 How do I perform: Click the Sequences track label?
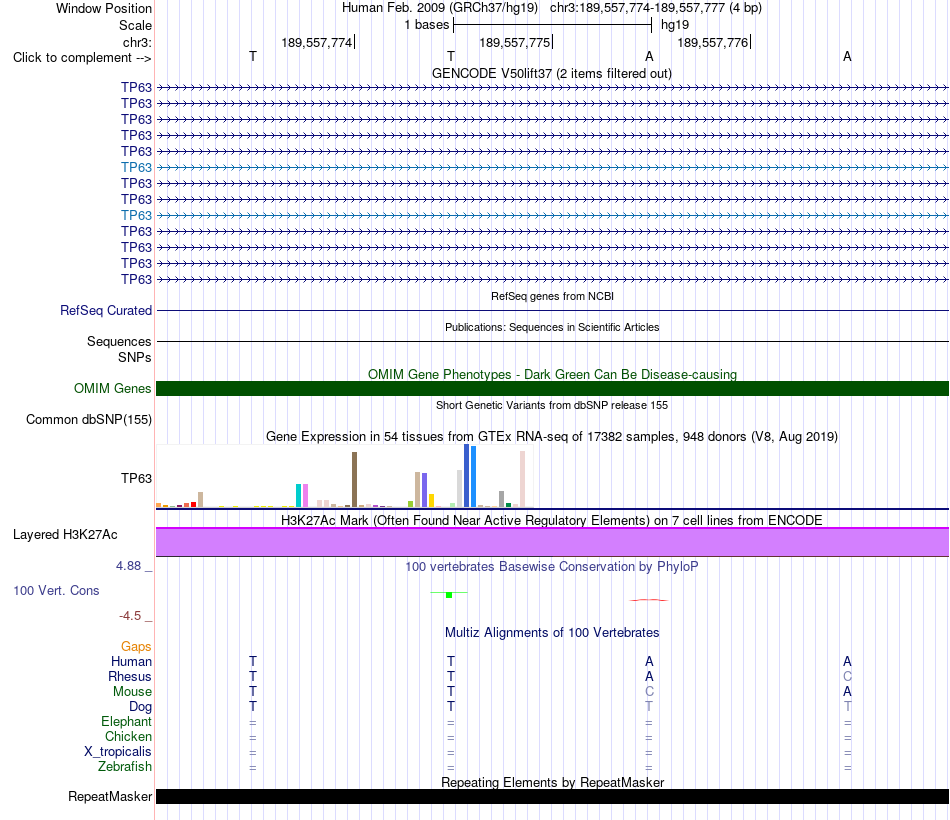[x=119, y=341]
